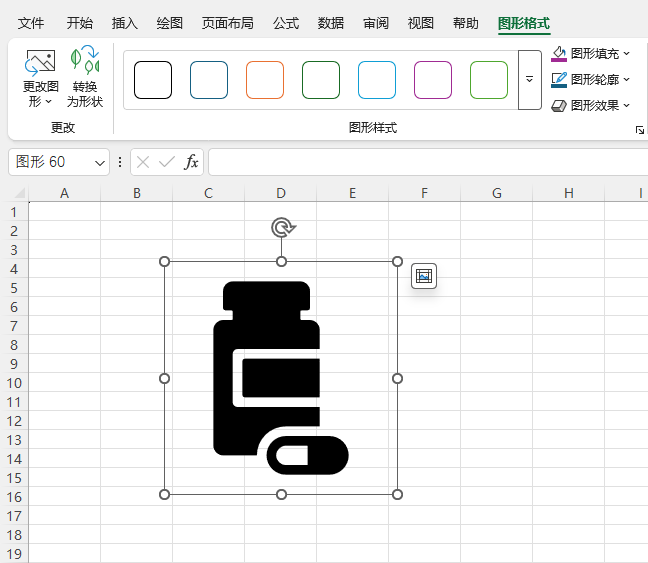Select column H header
The height and width of the screenshot is (563, 648).
pyautogui.click(x=569, y=193)
